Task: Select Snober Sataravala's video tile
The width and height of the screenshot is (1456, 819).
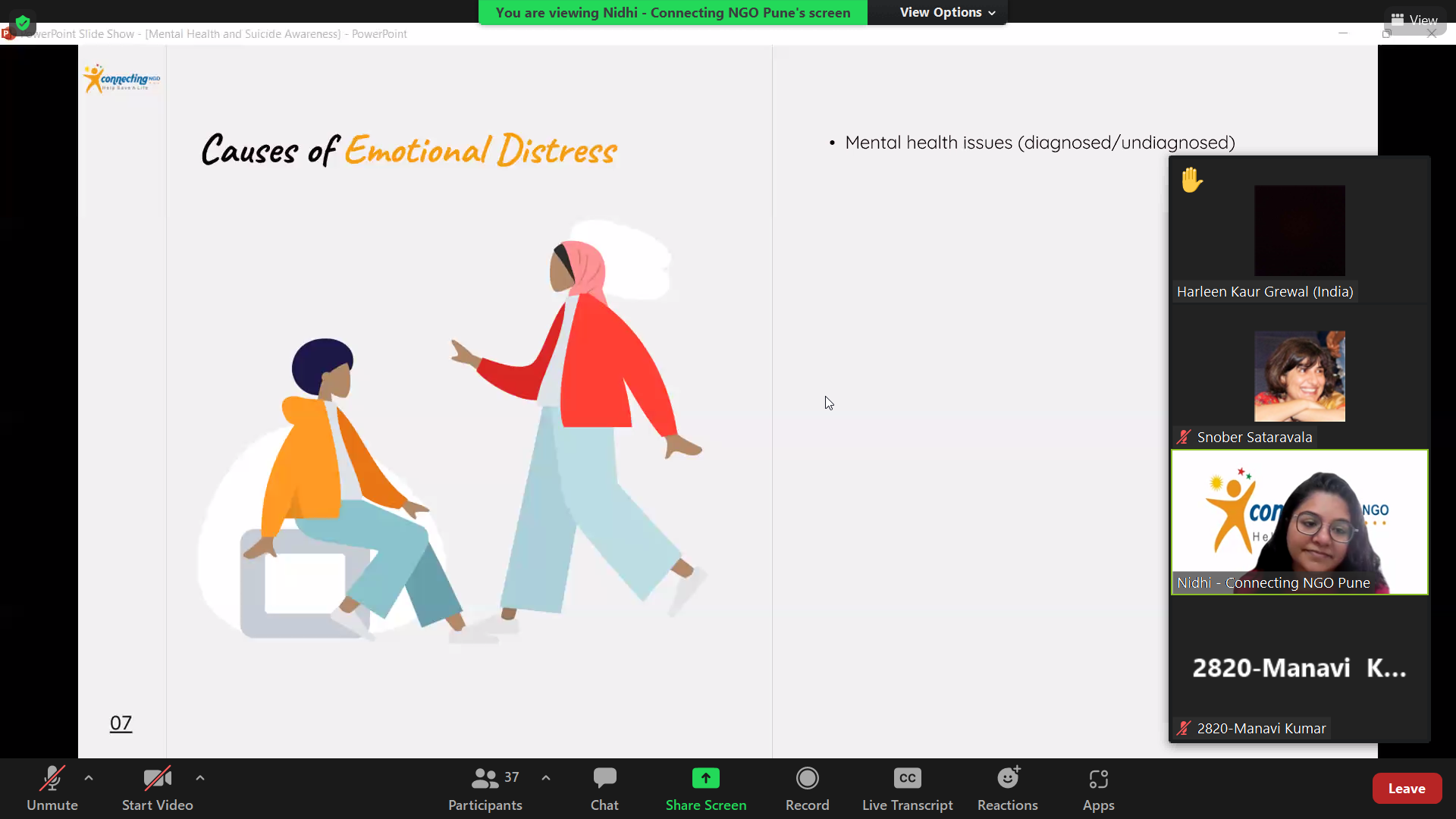Action: tap(1299, 377)
